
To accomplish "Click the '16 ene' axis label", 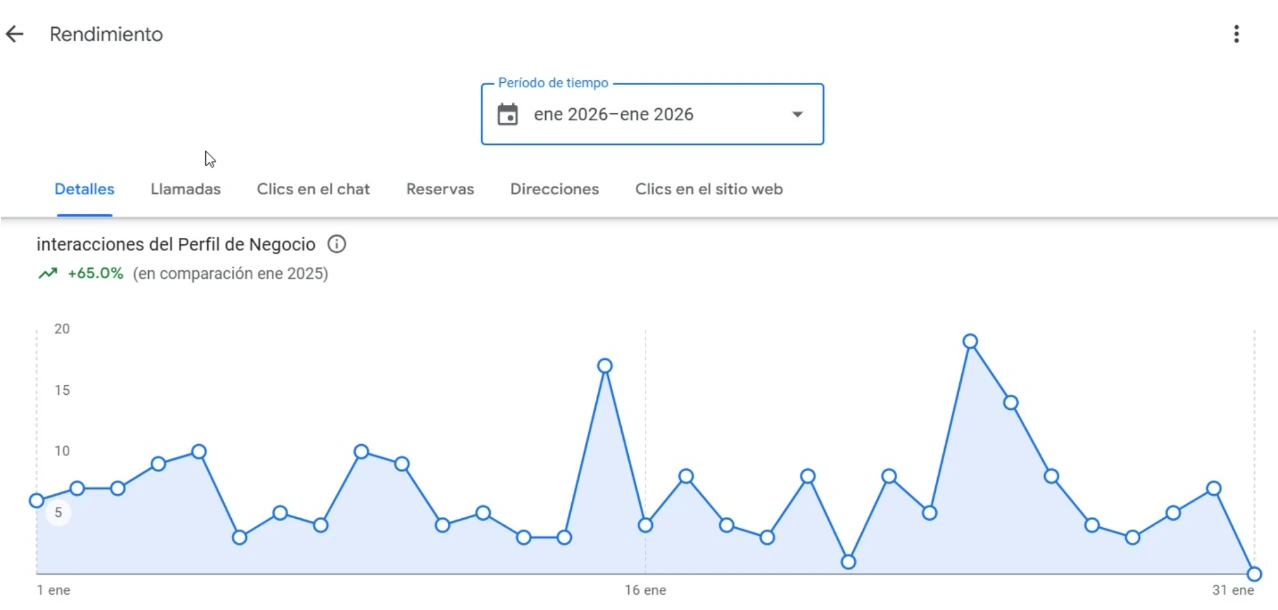I will point(646,591).
